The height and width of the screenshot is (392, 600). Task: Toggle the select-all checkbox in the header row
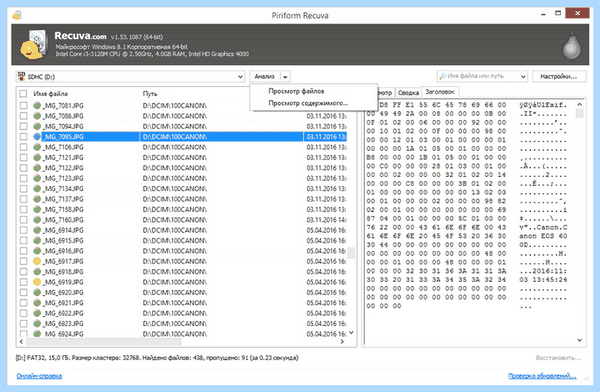pos(23,93)
